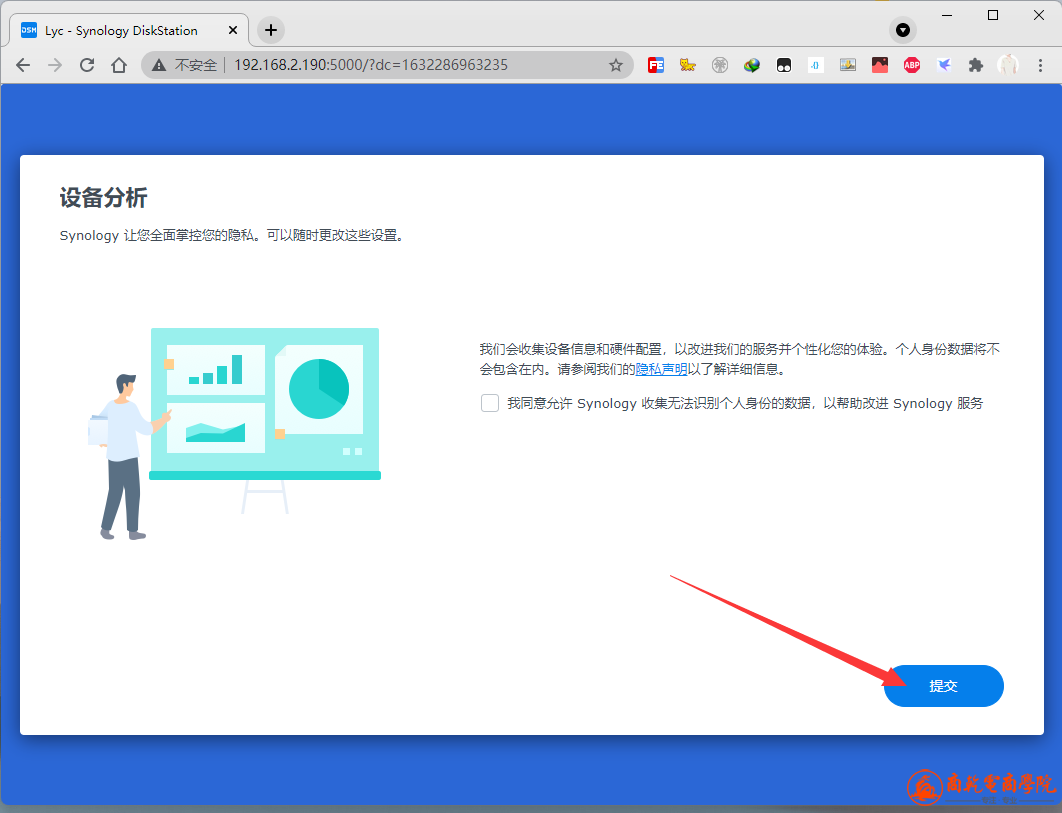
Task: Click the blue bird extension icon
Action: coord(944,65)
